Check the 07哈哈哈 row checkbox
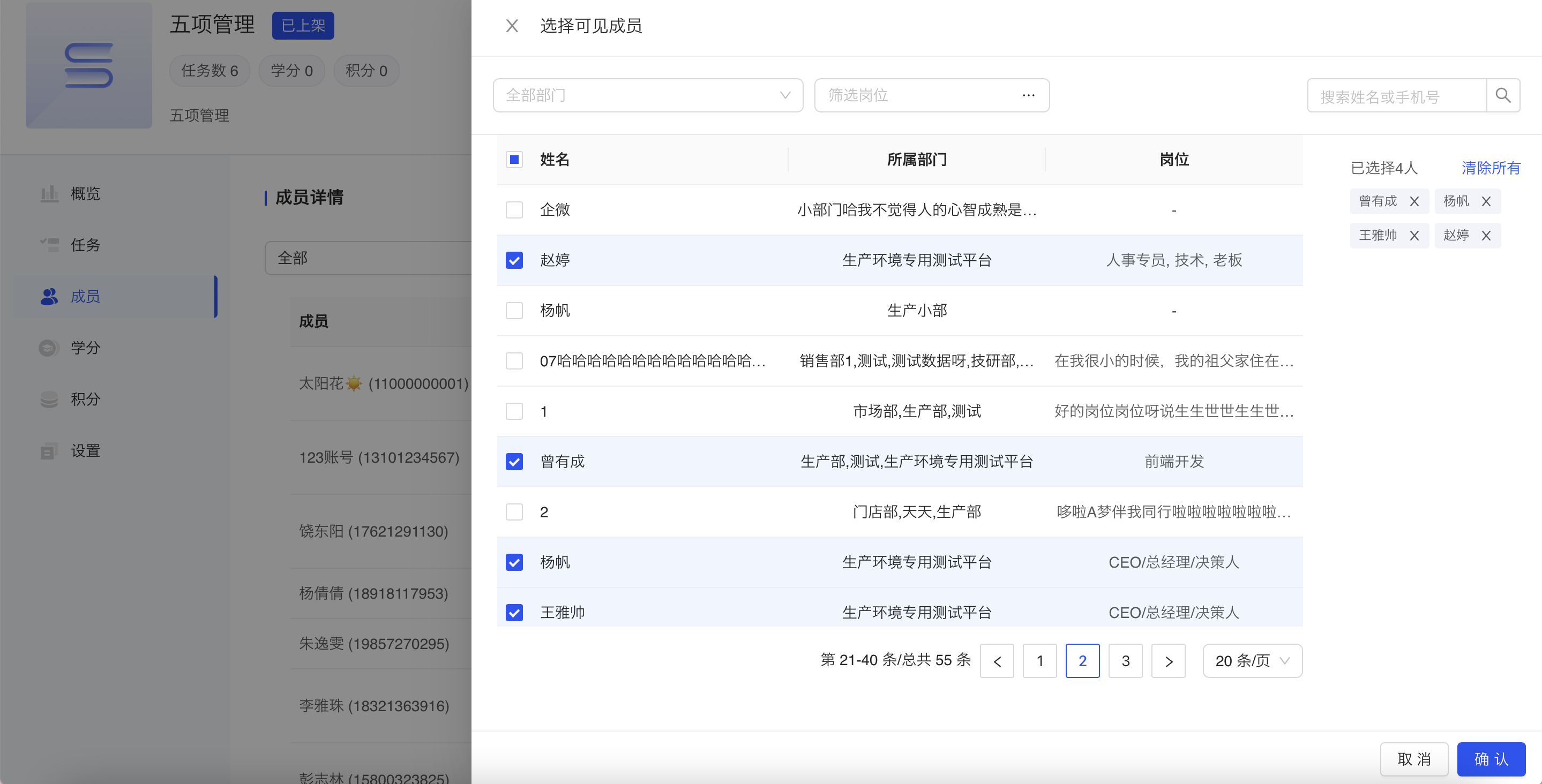The image size is (1542, 784). click(x=514, y=361)
